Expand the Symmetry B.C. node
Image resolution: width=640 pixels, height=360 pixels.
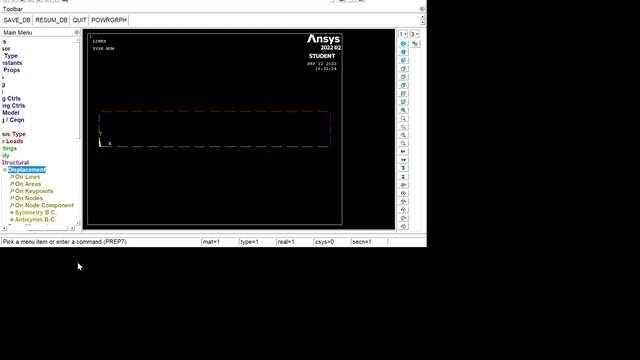coord(12,213)
